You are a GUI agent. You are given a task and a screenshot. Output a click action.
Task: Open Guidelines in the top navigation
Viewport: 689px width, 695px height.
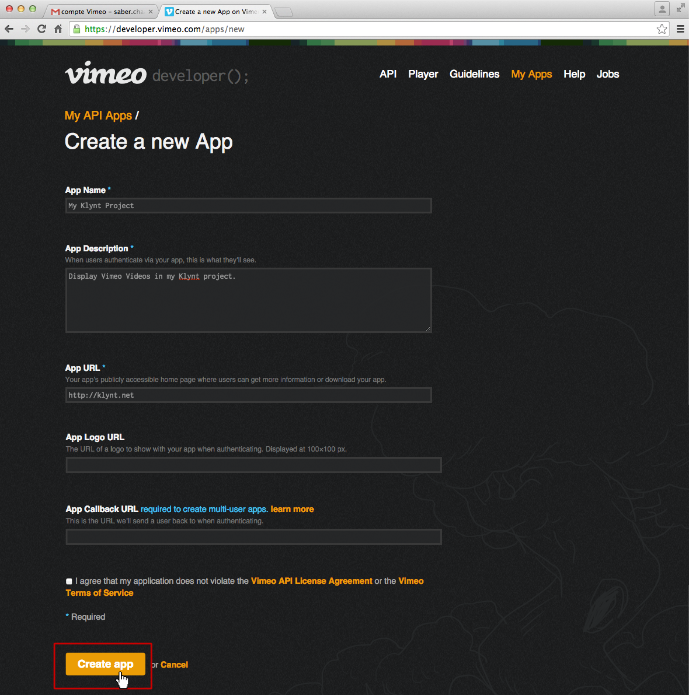click(474, 74)
